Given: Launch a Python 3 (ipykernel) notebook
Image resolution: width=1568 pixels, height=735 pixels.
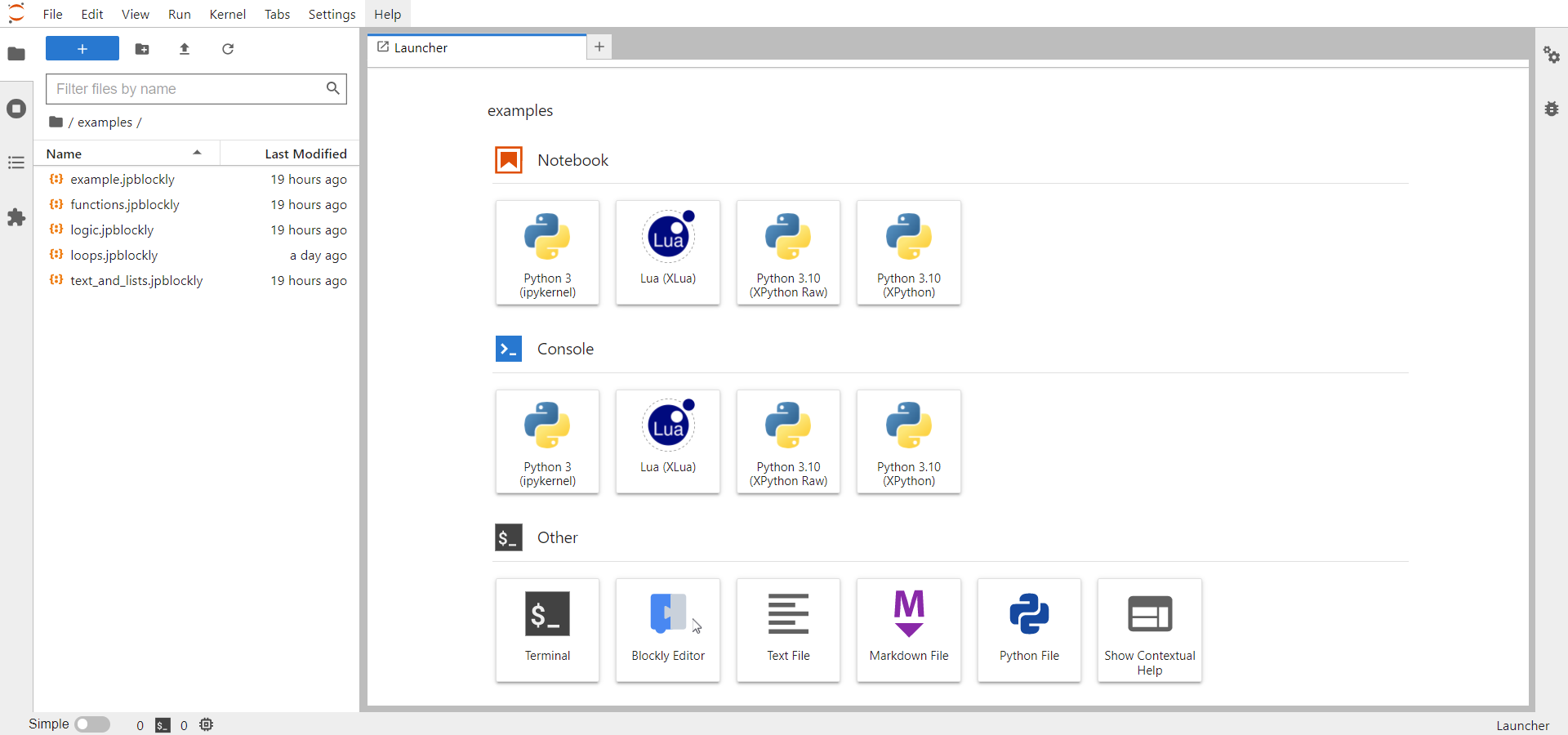Looking at the screenshot, I should 547,253.
